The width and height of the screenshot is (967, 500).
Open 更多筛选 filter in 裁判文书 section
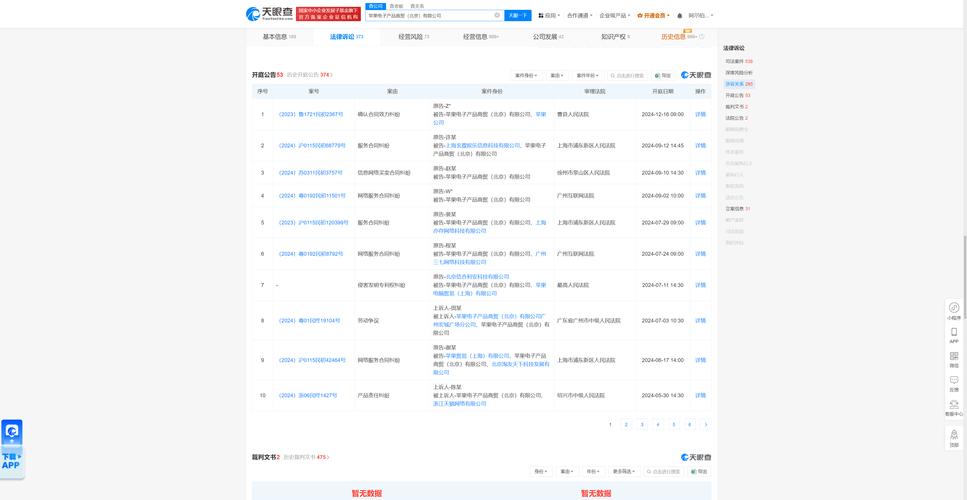point(624,471)
